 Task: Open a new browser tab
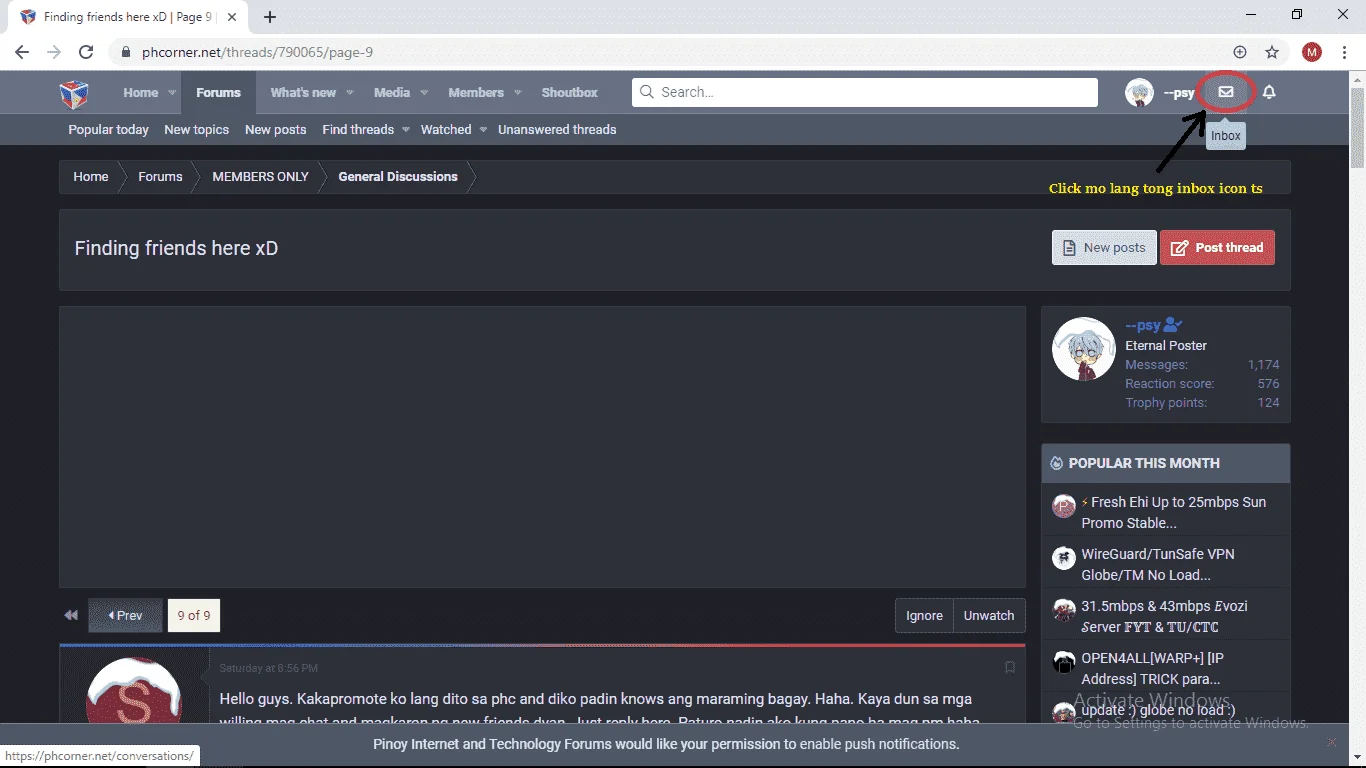[x=270, y=17]
